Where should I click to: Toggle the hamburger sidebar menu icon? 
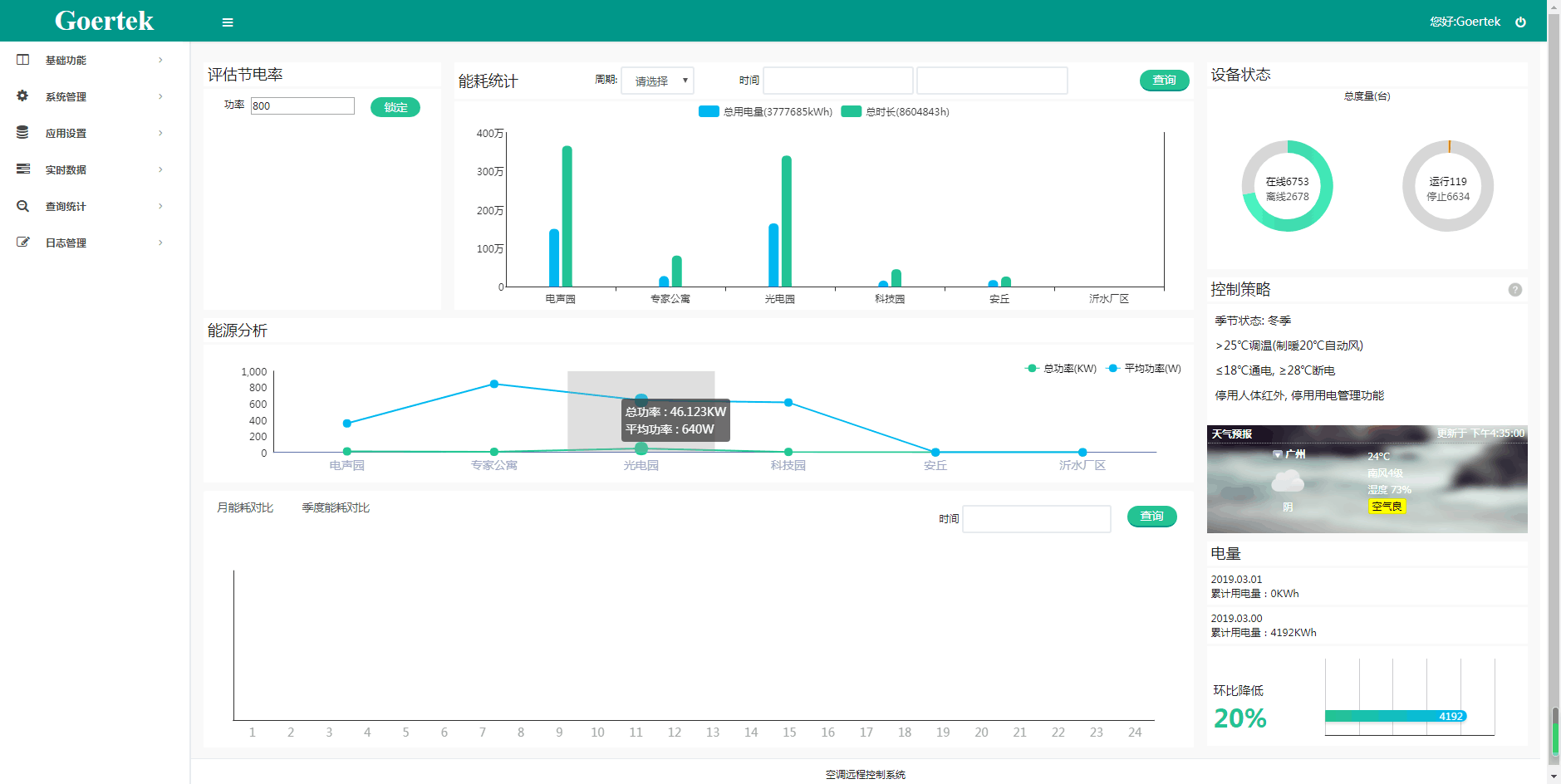coord(228,22)
